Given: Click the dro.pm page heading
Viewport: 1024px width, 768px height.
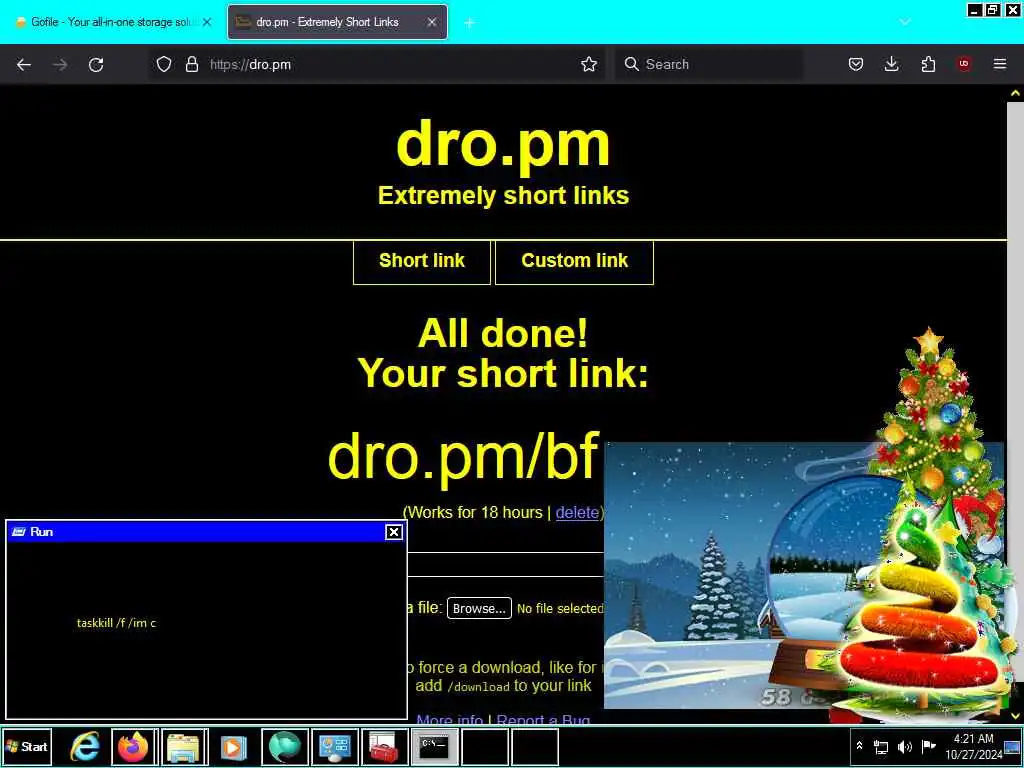Looking at the screenshot, I should coord(504,144).
